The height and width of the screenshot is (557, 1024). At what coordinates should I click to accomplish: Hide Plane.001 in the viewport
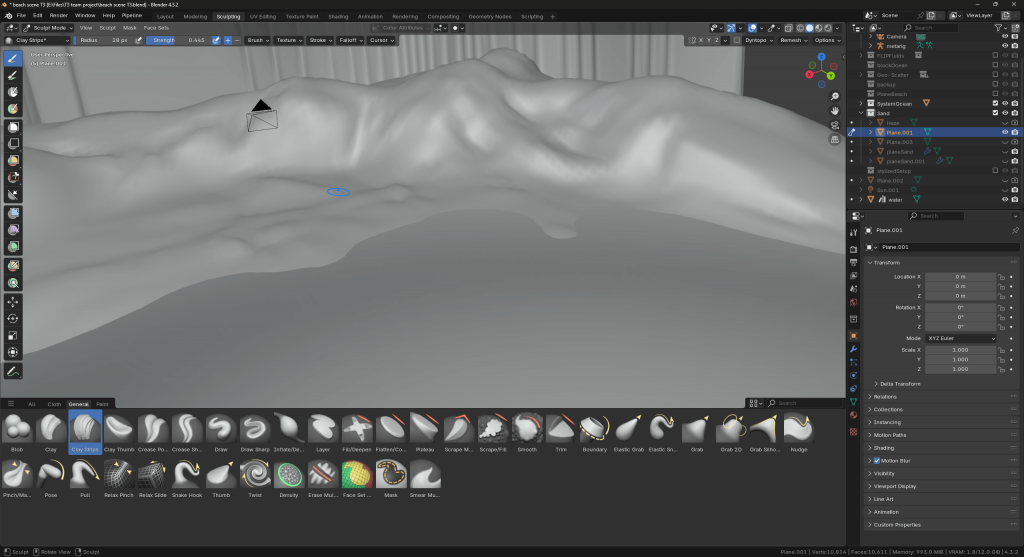pos(1005,132)
